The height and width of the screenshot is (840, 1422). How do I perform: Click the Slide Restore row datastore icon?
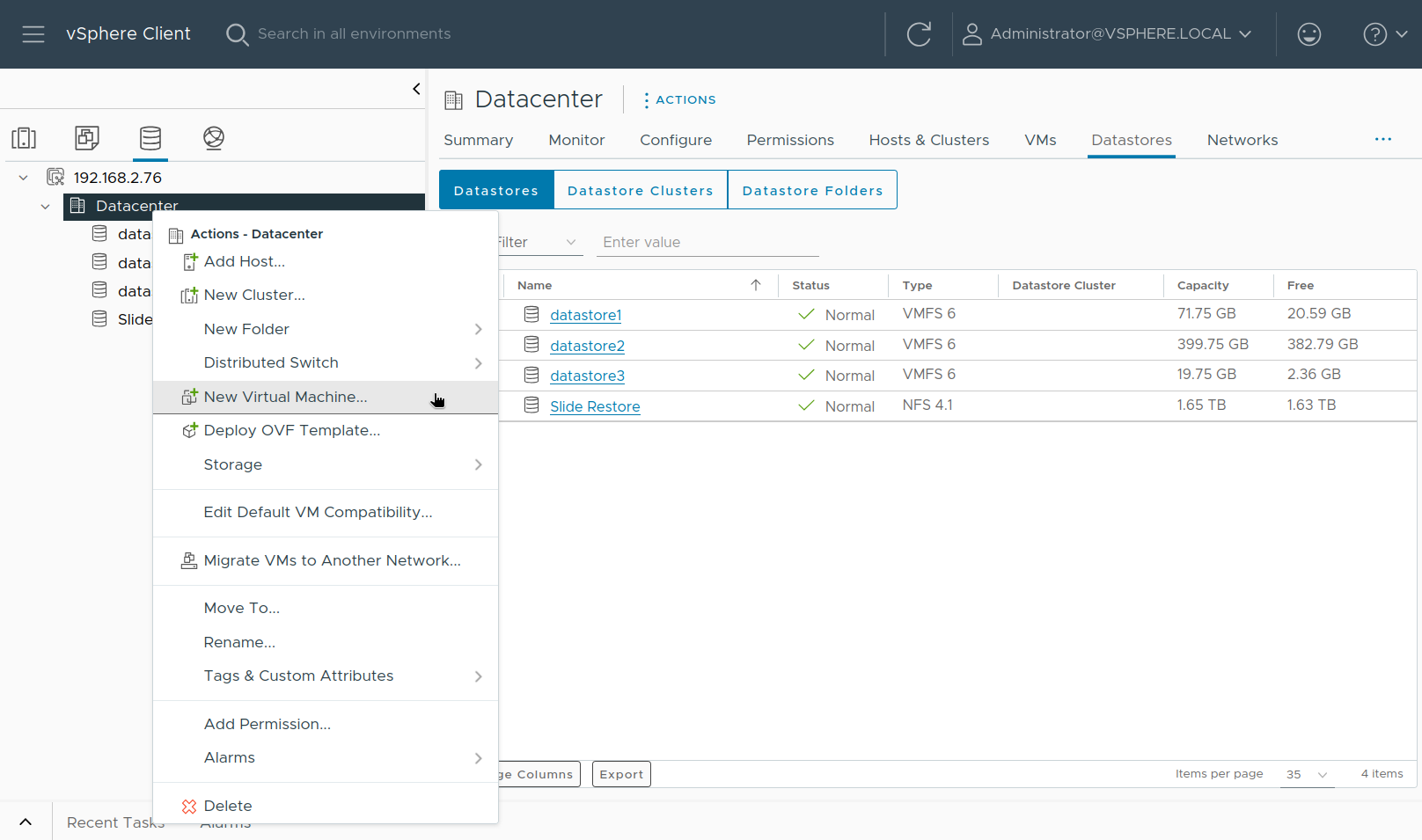click(x=531, y=405)
